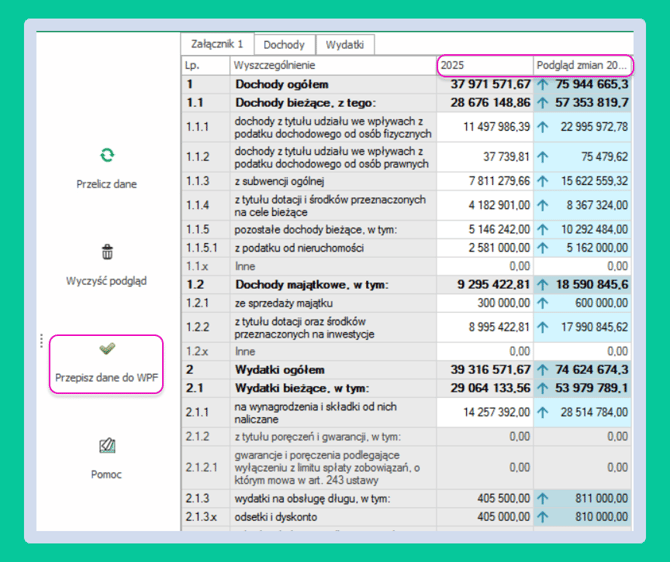Click the up arrow icon in Wydatki ogółem row
This screenshot has width=670, height=562.
[543, 370]
